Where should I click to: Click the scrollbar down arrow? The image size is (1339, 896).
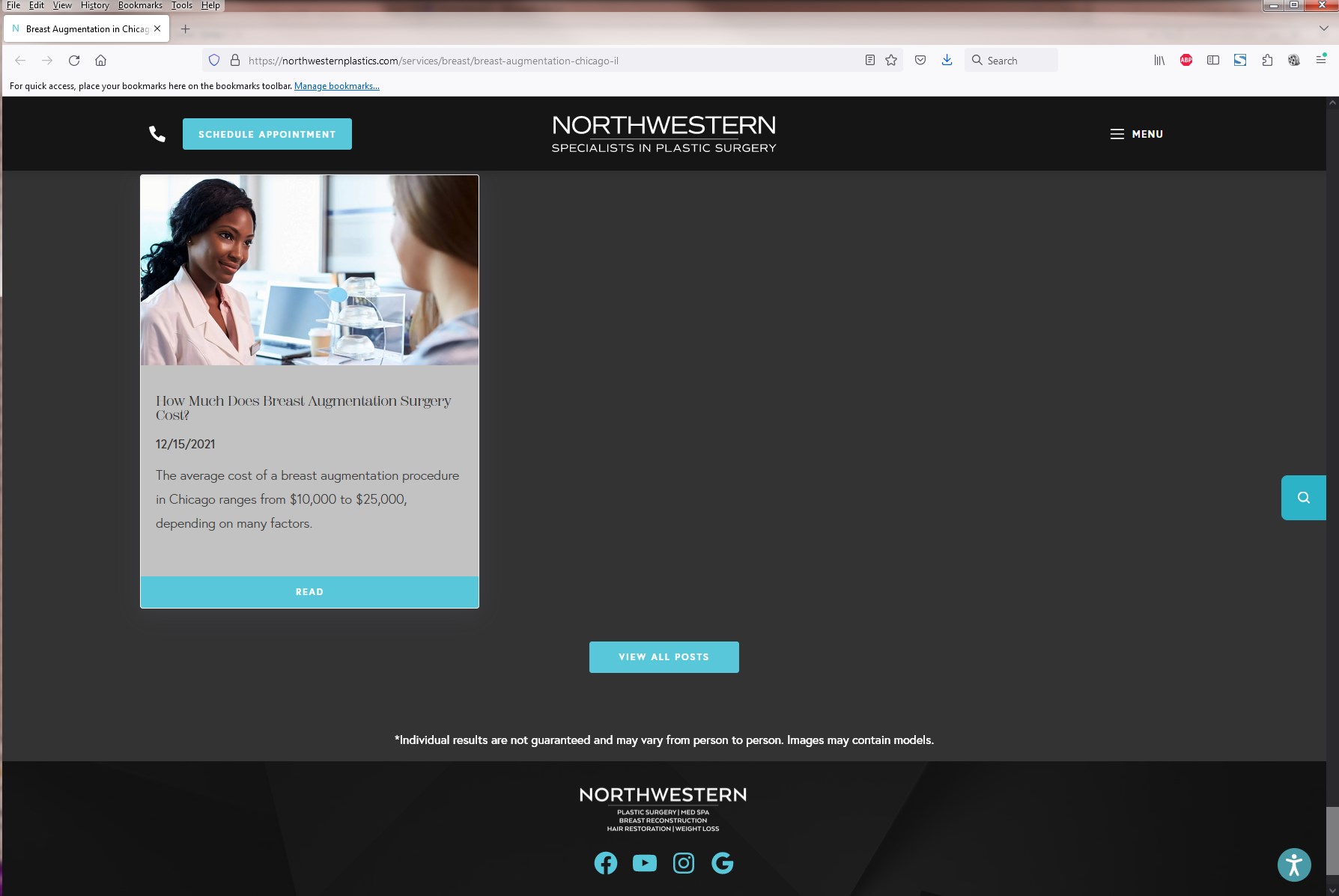pos(1332,890)
